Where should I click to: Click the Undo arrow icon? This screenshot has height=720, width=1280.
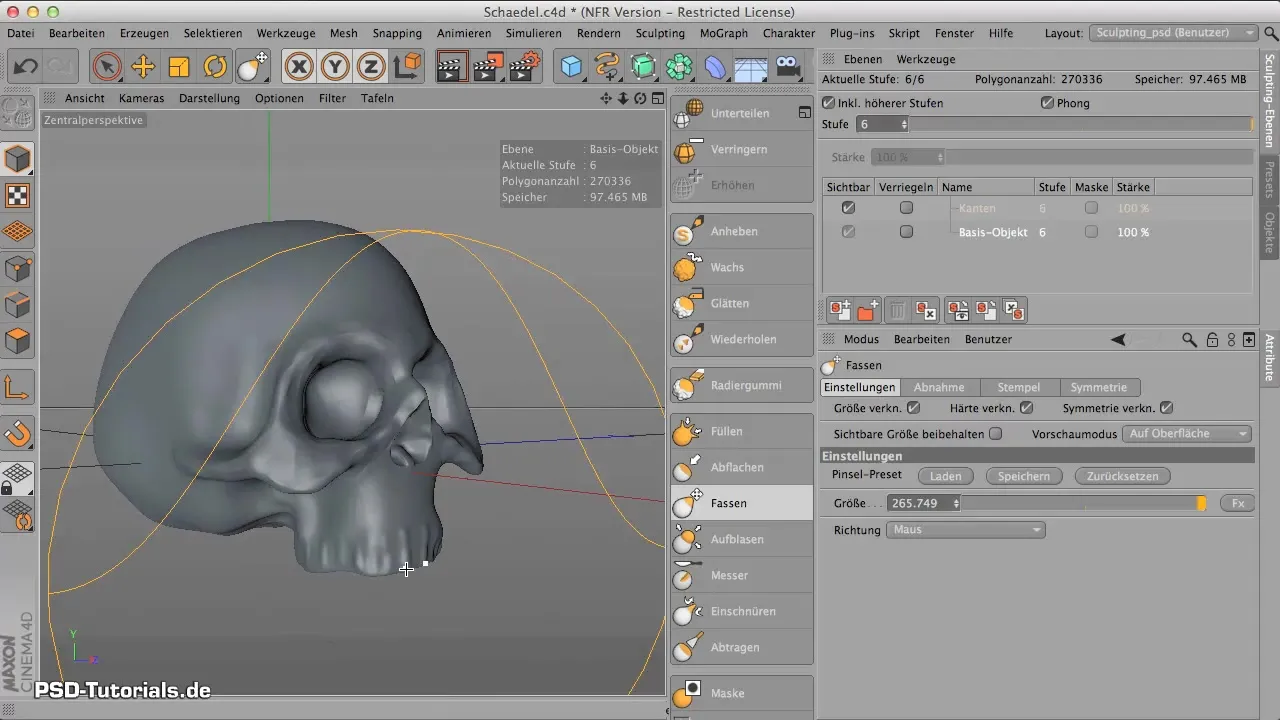(x=25, y=67)
